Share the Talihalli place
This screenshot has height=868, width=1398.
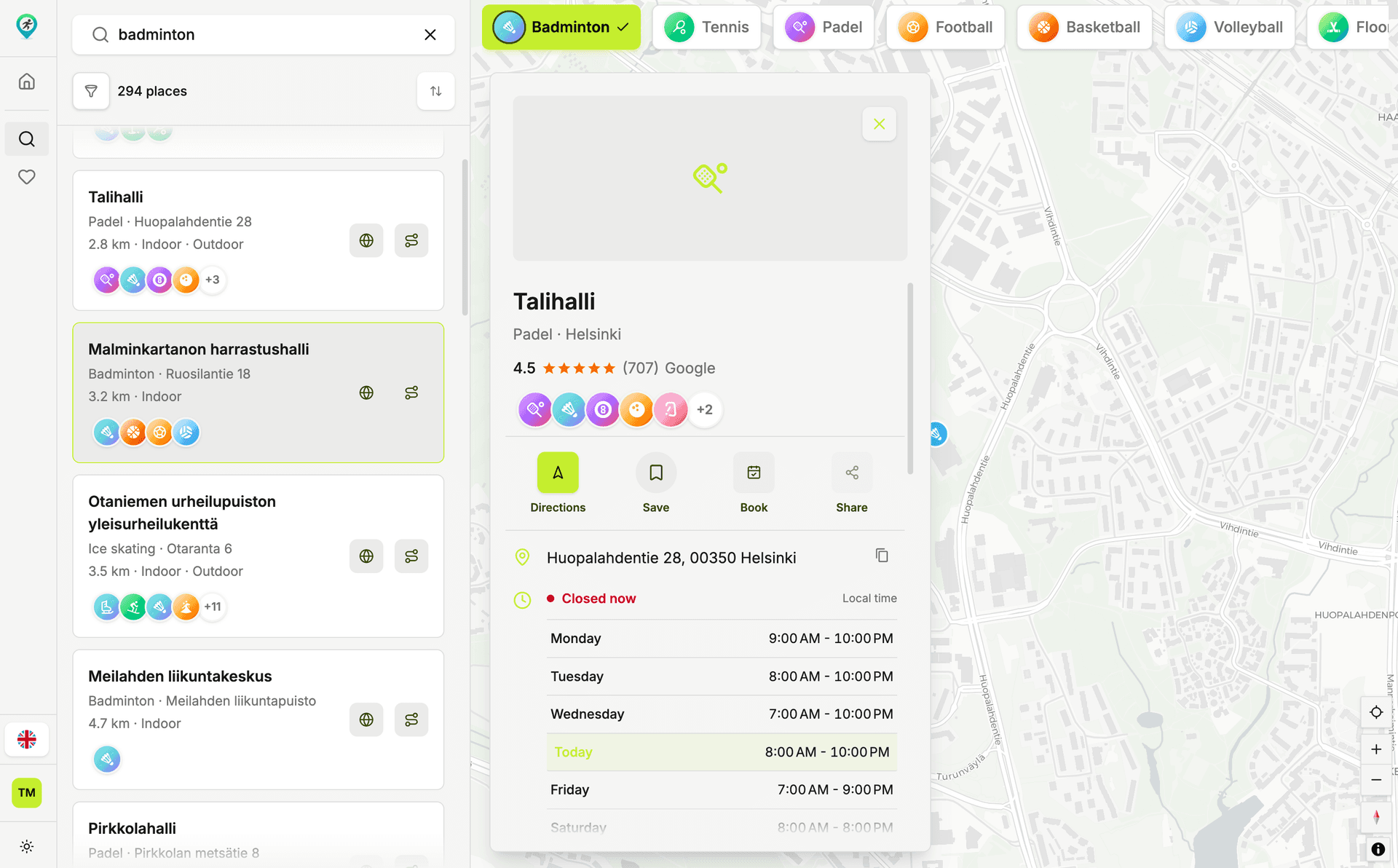point(852,484)
